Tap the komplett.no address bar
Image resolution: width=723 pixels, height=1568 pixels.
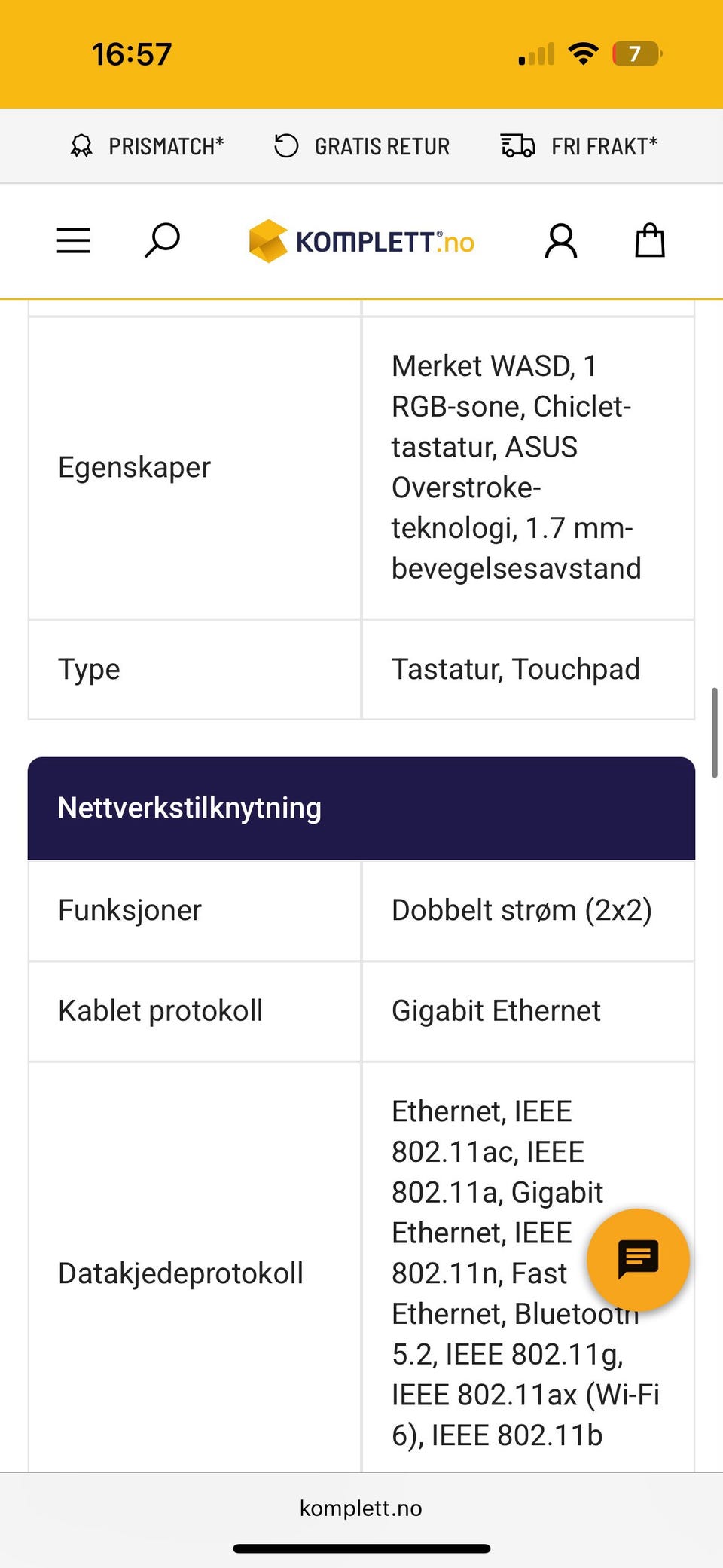coord(361,1508)
